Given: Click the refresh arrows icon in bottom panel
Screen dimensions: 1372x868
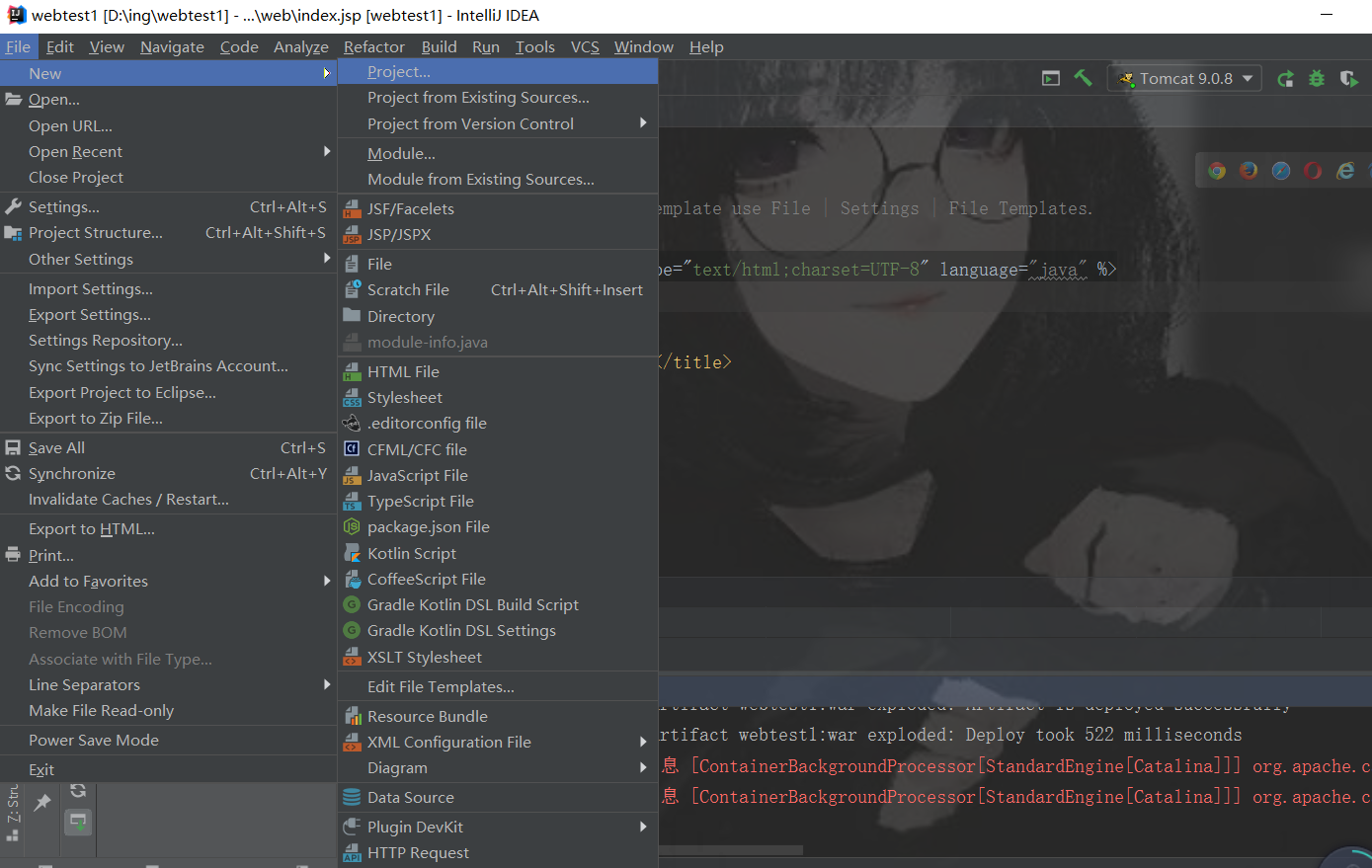Looking at the screenshot, I should (78, 791).
